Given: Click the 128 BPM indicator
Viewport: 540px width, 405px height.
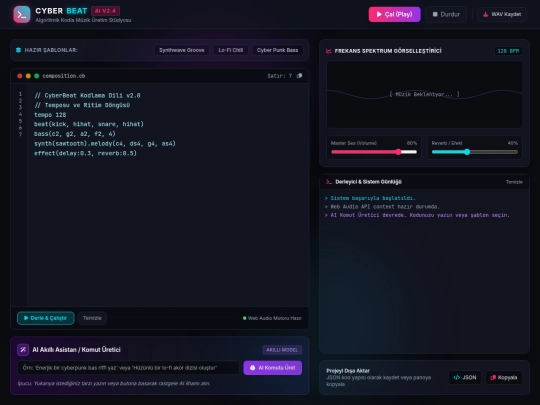Looking at the screenshot, I should (508, 51).
